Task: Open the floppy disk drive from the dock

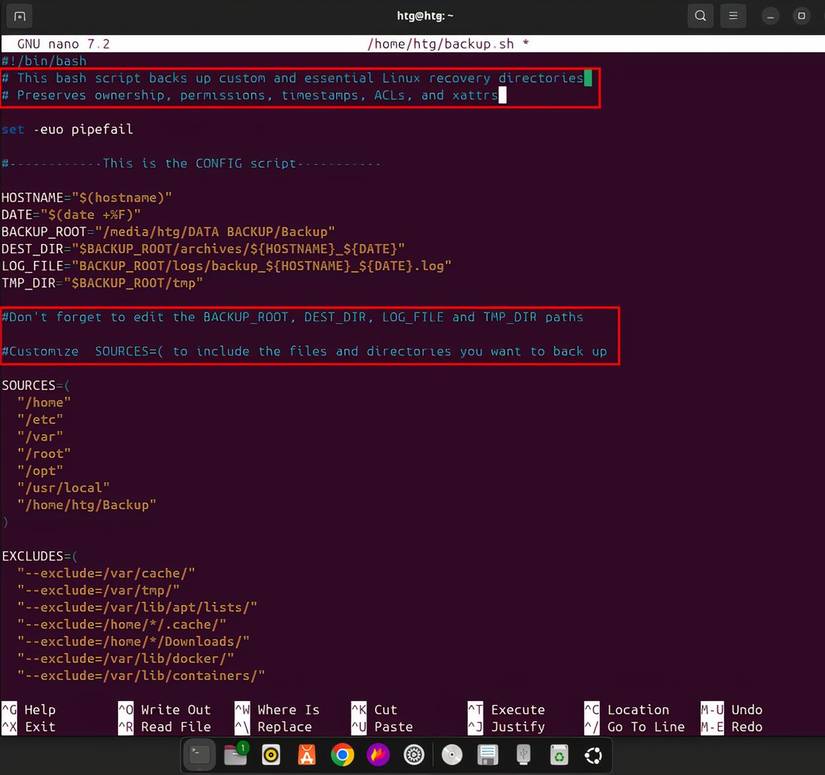Action: coord(488,755)
